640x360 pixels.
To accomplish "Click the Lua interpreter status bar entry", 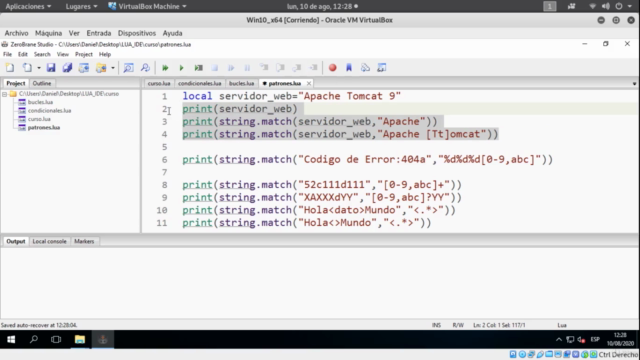I will click(x=562, y=325).
